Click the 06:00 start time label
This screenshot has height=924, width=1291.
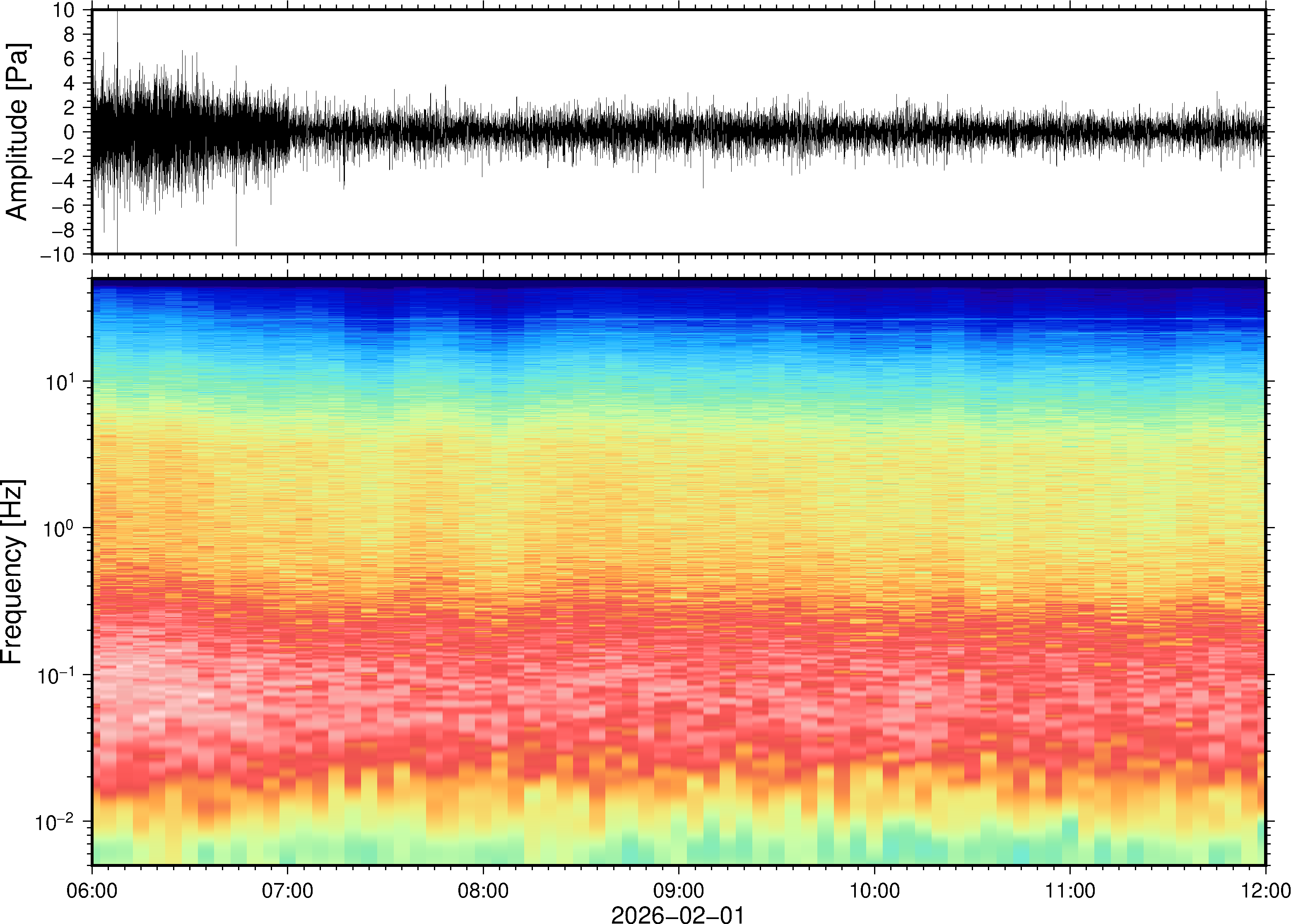92,890
